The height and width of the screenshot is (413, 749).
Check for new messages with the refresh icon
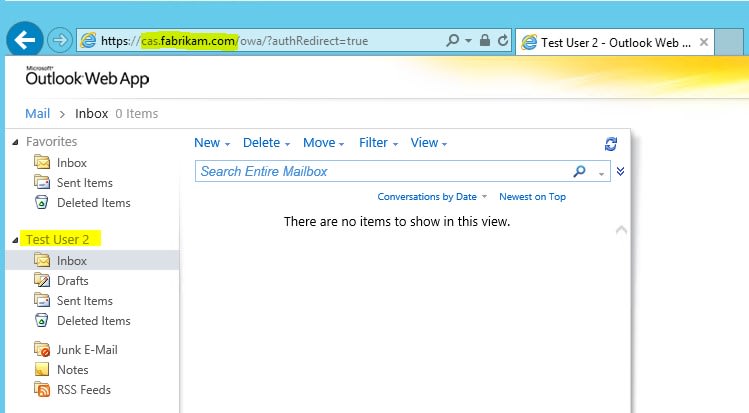pos(611,144)
